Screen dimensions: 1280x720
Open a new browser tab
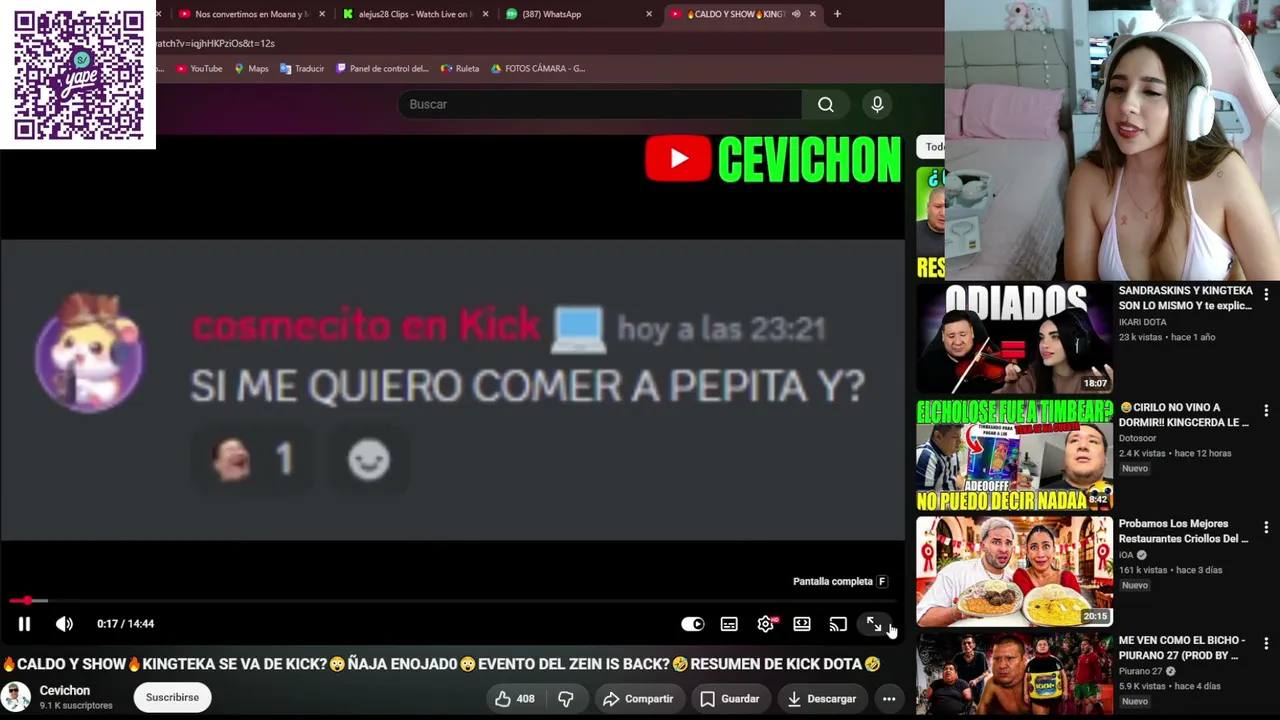point(837,14)
